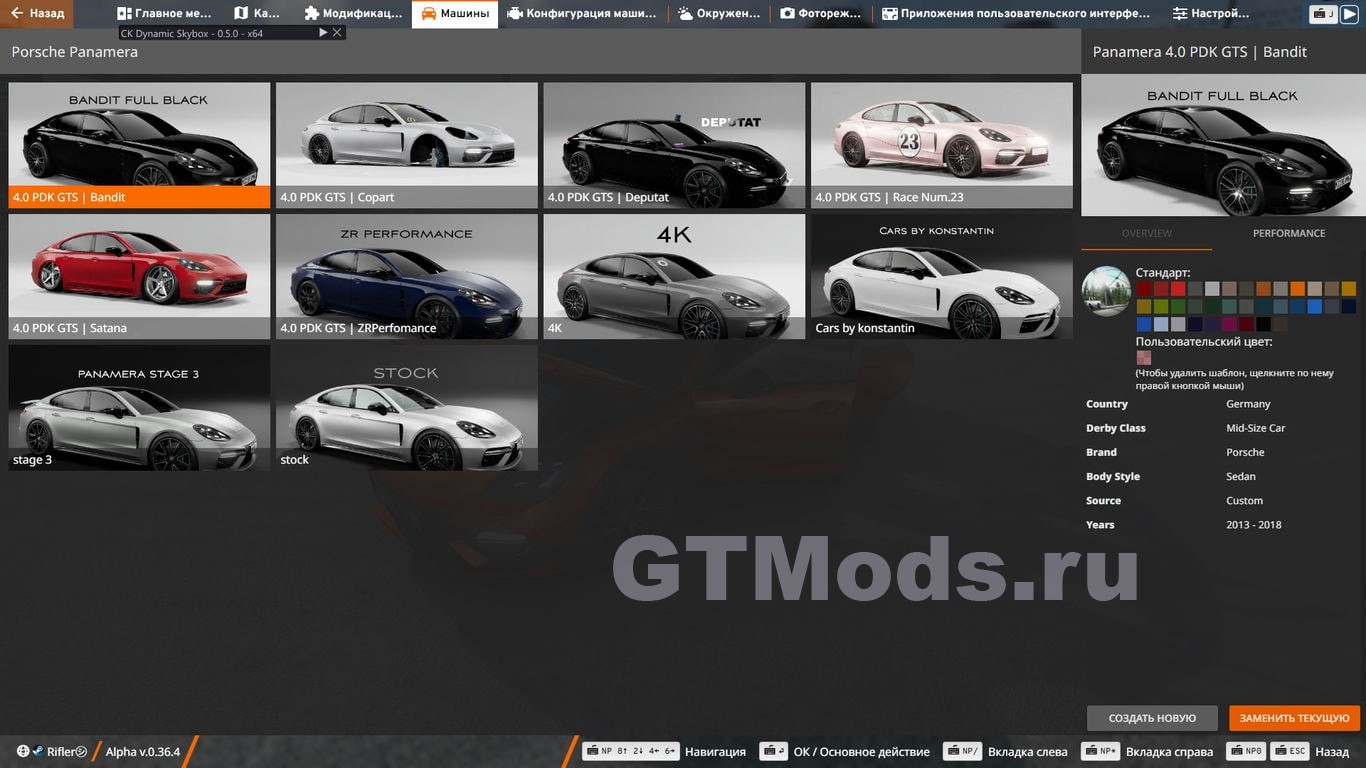Click the Steam icon beside Rifler
Image resolution: width=1366 pixels, height=768 pixels.
pyautogui.click(x=37, y=751)
